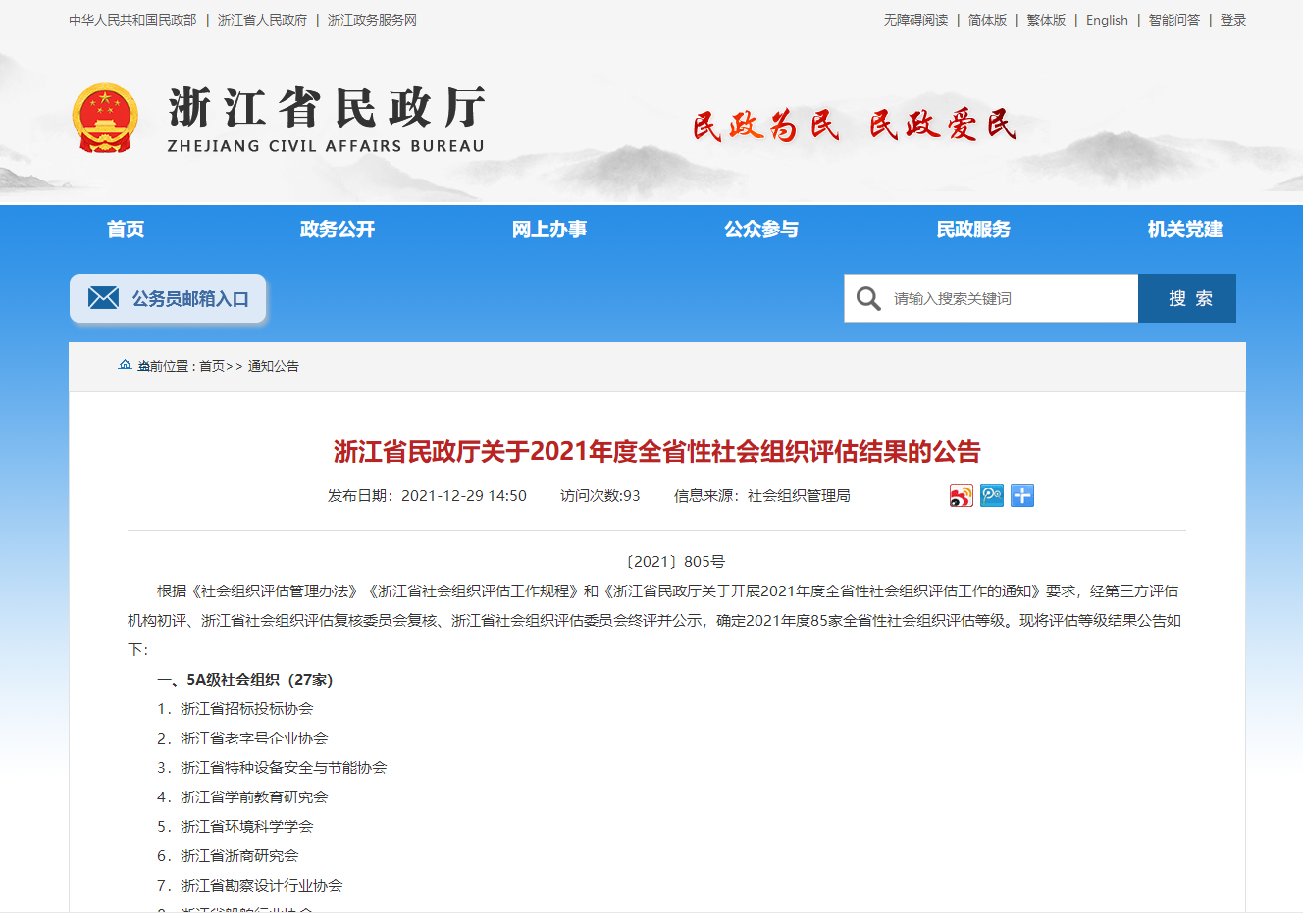
Task: Switch to 繁体版 traditional Chinese version
Action: 1044,20
